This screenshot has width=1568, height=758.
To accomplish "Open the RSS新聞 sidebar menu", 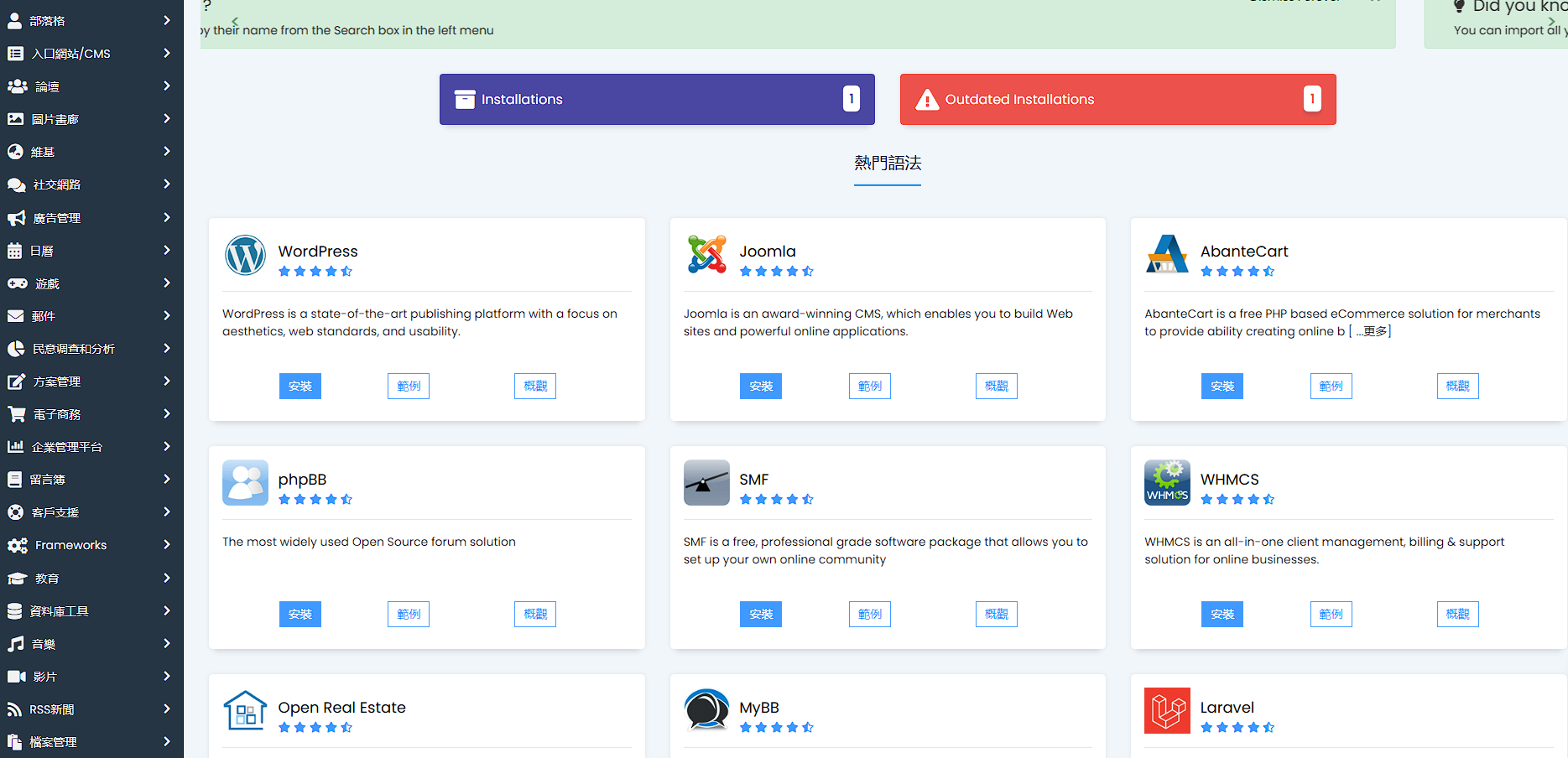I will [x=91, y=709].
